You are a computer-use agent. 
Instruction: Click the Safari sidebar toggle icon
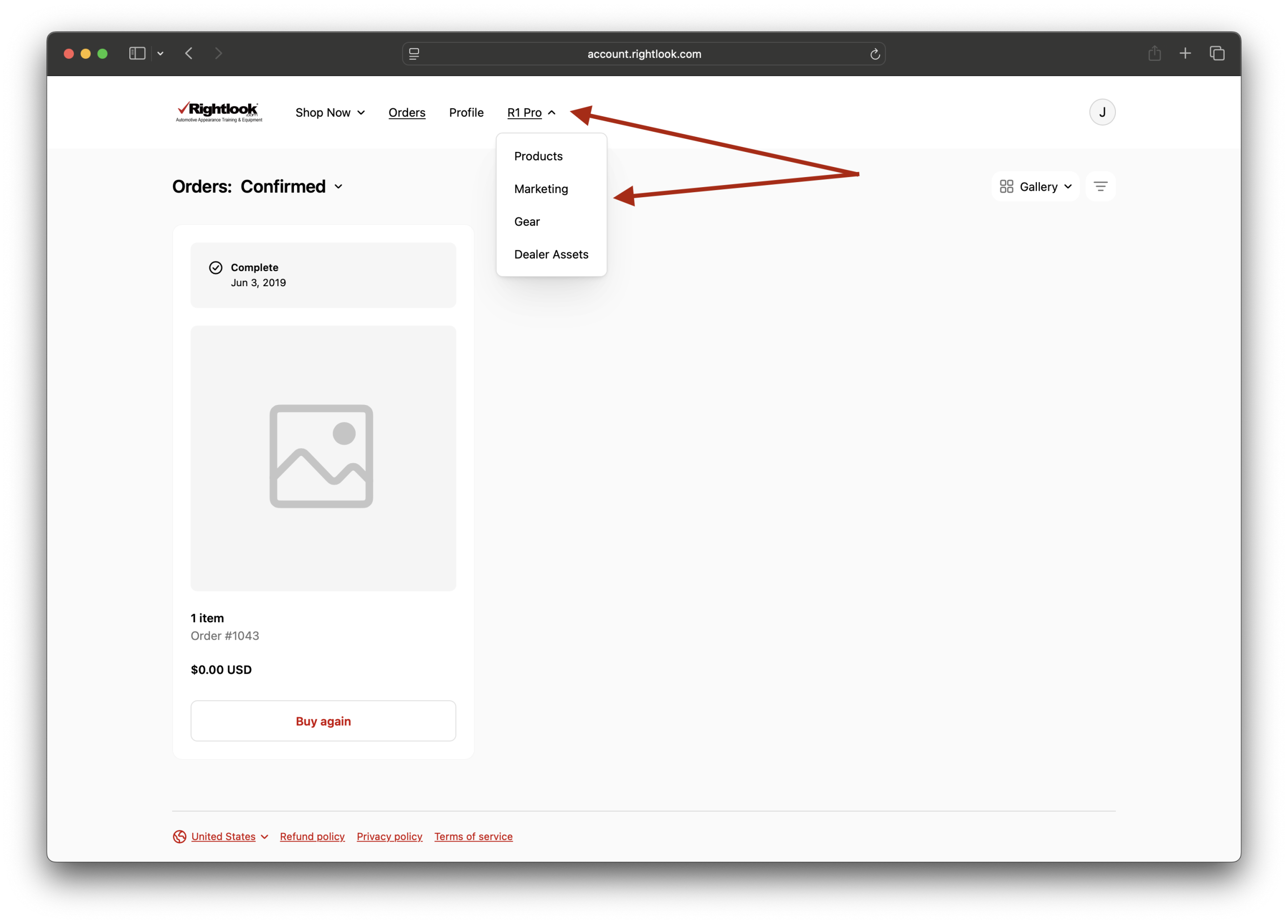(x=137, y=53)
